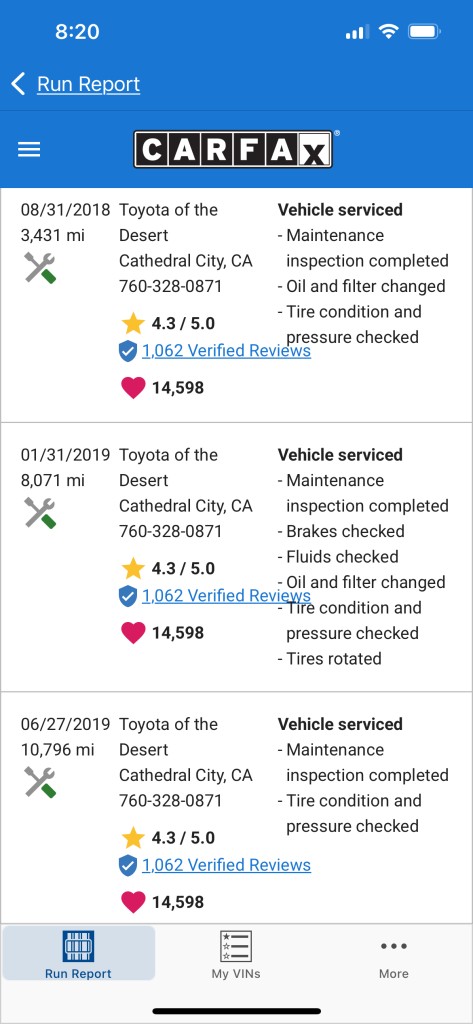Screen dimensions: 473x1024
Task: Go back via Run Report link
Action: 88,84
